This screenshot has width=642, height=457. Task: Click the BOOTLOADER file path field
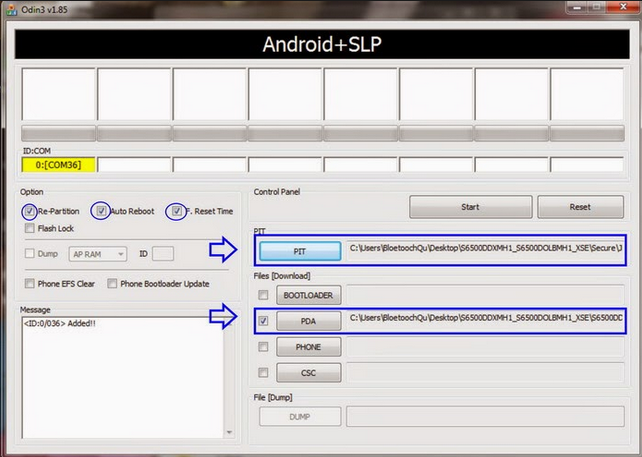click(x=486, y=295)
